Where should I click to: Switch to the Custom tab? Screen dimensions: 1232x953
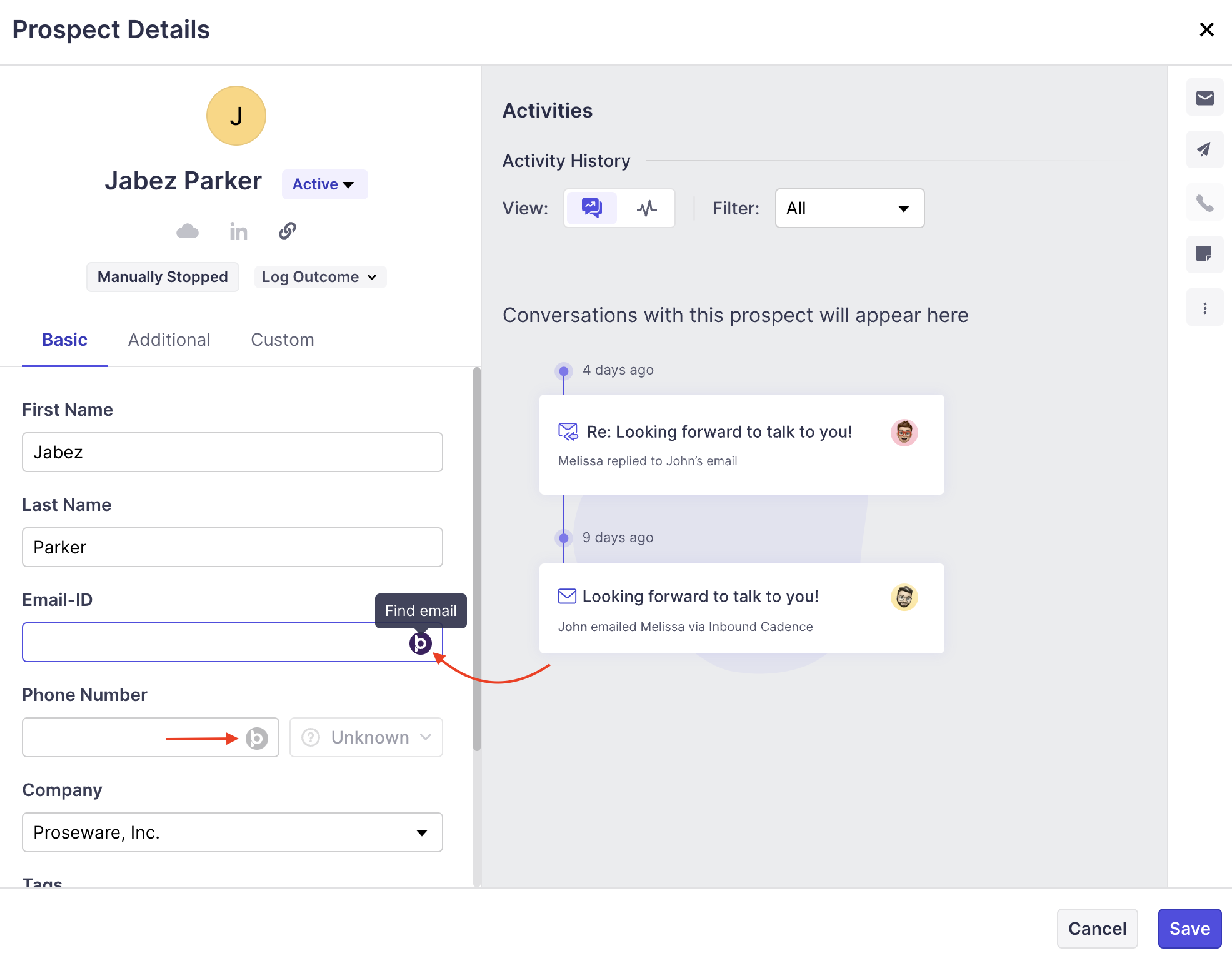point(282,340)
